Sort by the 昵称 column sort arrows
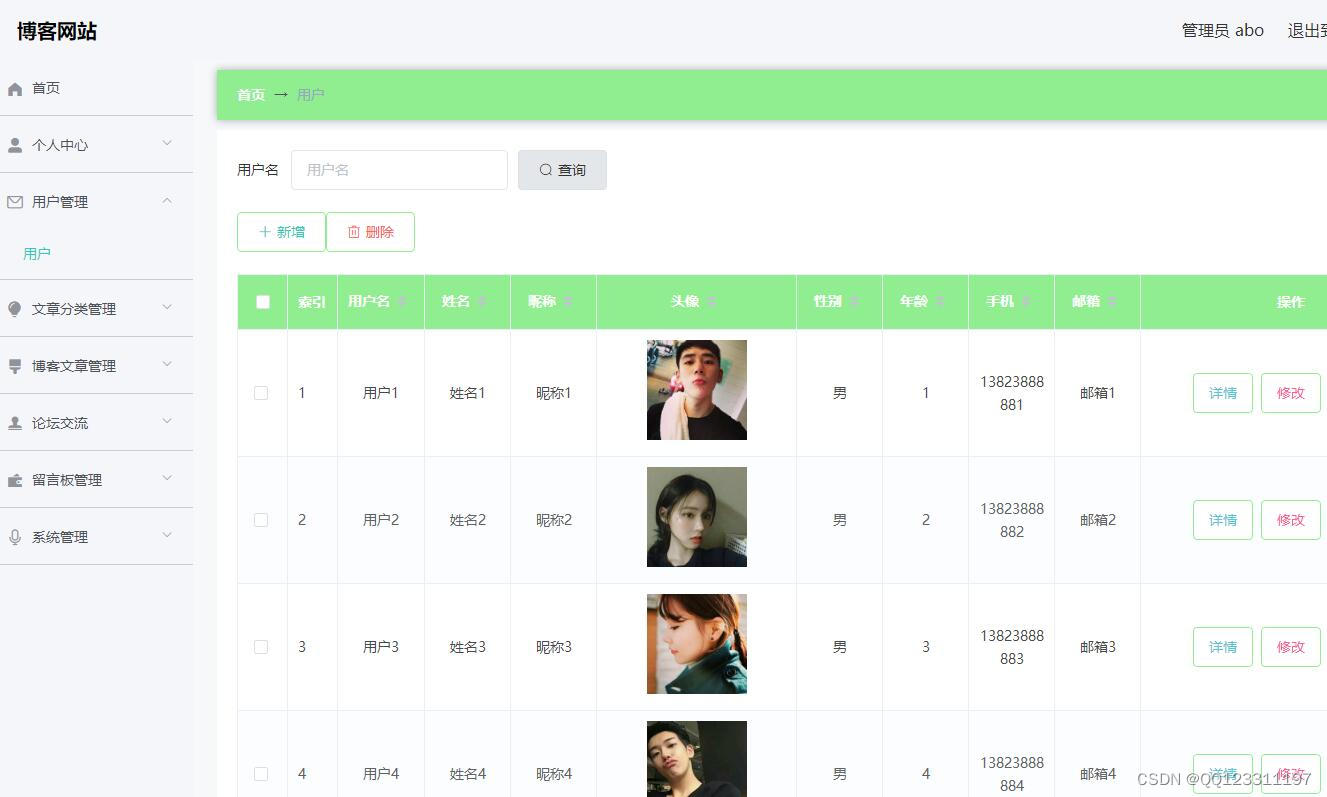This screenshot has width=1327, height=797. 568,302
